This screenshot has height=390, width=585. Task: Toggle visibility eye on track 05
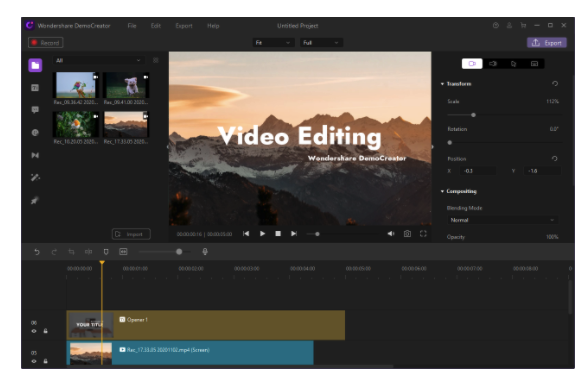[x=34, y=361]
